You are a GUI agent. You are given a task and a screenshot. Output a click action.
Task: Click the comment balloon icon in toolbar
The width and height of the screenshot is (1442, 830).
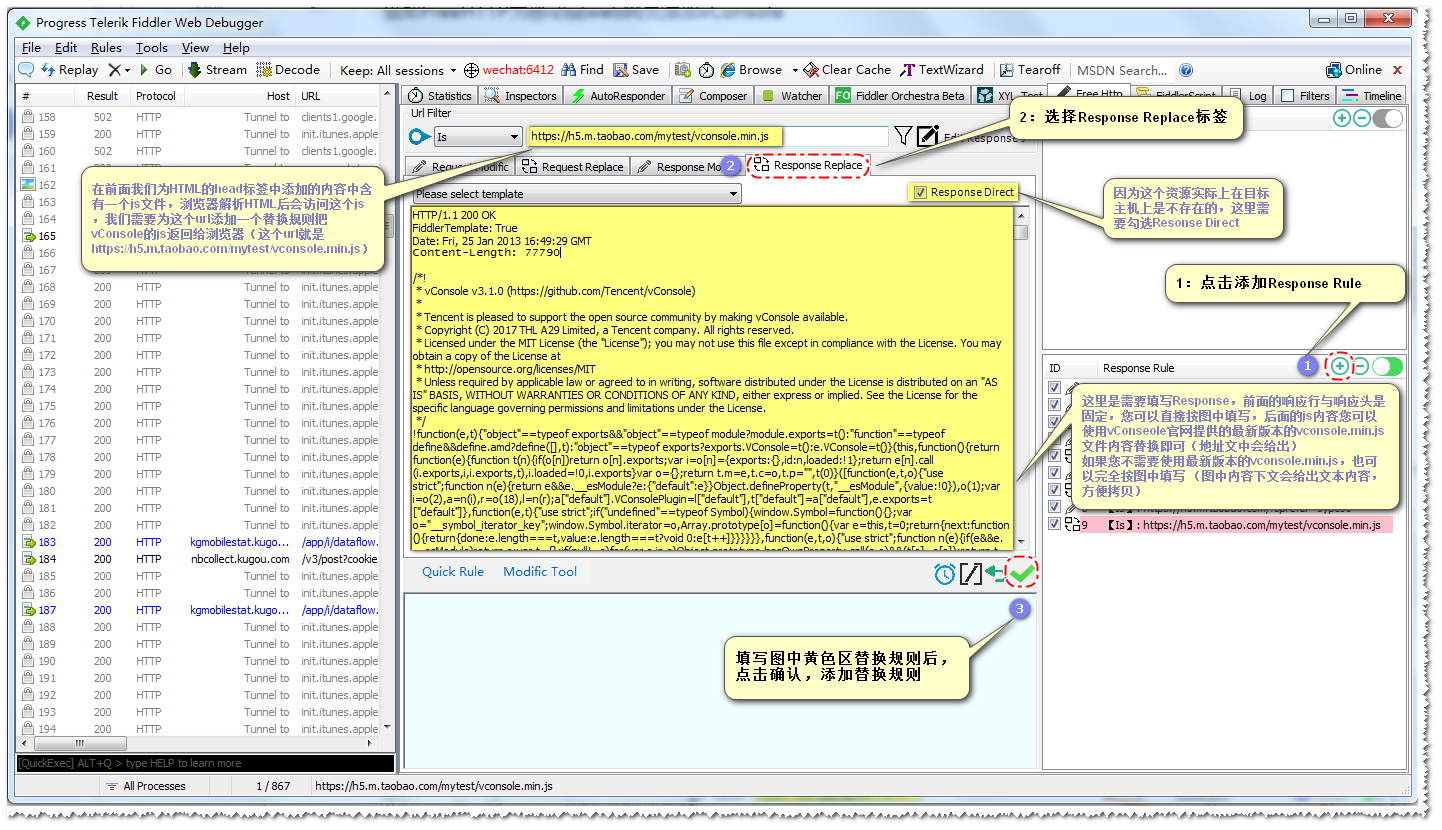click(26, 70)
